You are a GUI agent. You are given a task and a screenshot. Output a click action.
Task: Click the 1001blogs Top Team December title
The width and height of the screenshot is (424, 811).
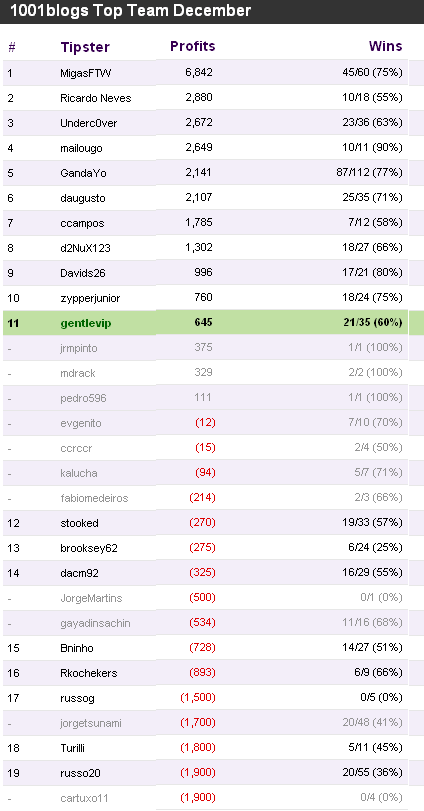pos(131,10)
